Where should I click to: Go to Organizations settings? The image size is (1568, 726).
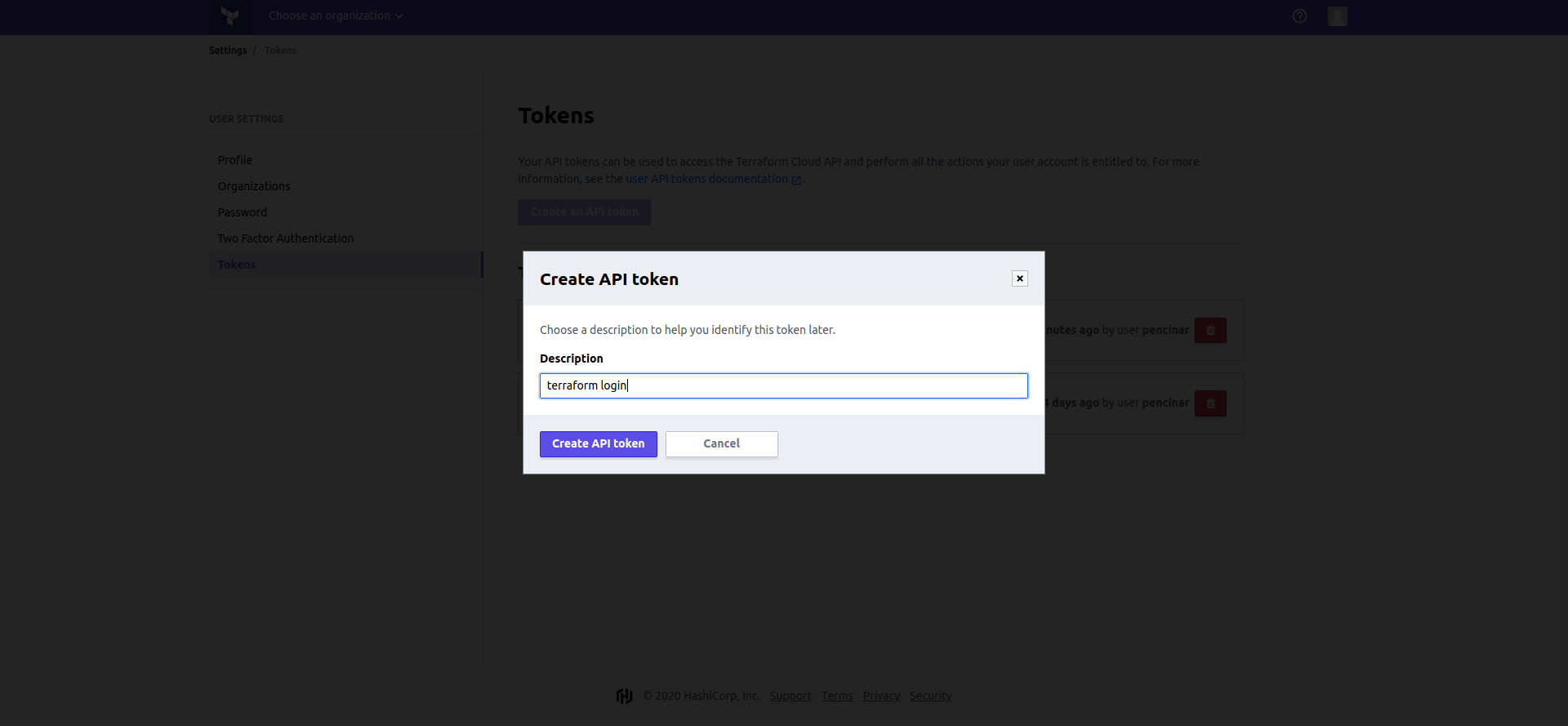click(253, 186)
